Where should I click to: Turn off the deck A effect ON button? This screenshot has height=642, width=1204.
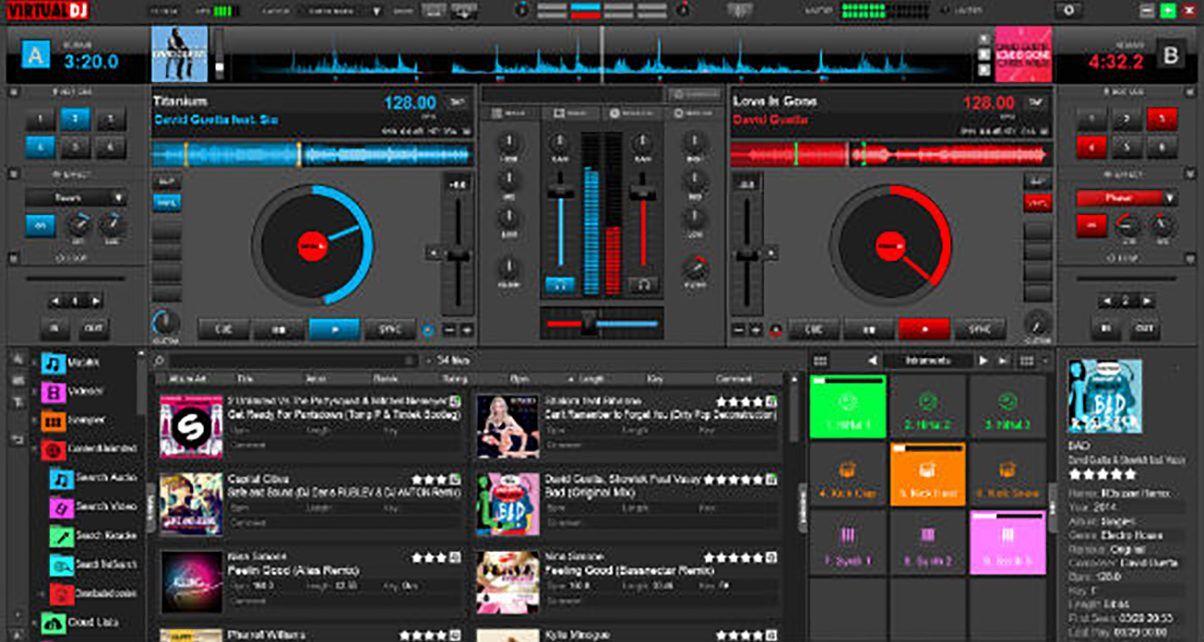coord(39,226)
